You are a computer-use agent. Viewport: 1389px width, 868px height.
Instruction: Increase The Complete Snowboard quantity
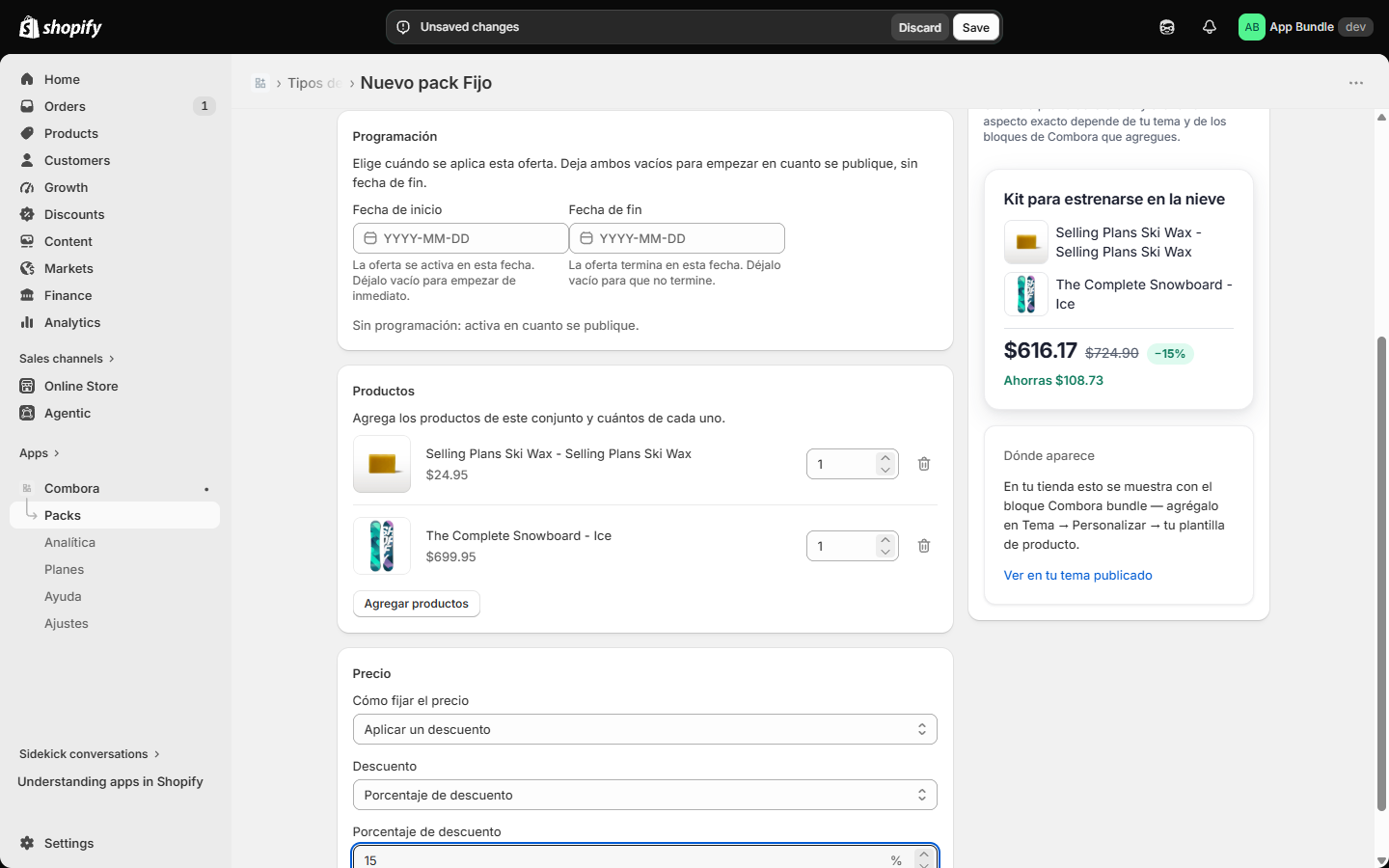pyautogui.click(x=885, y=539)
